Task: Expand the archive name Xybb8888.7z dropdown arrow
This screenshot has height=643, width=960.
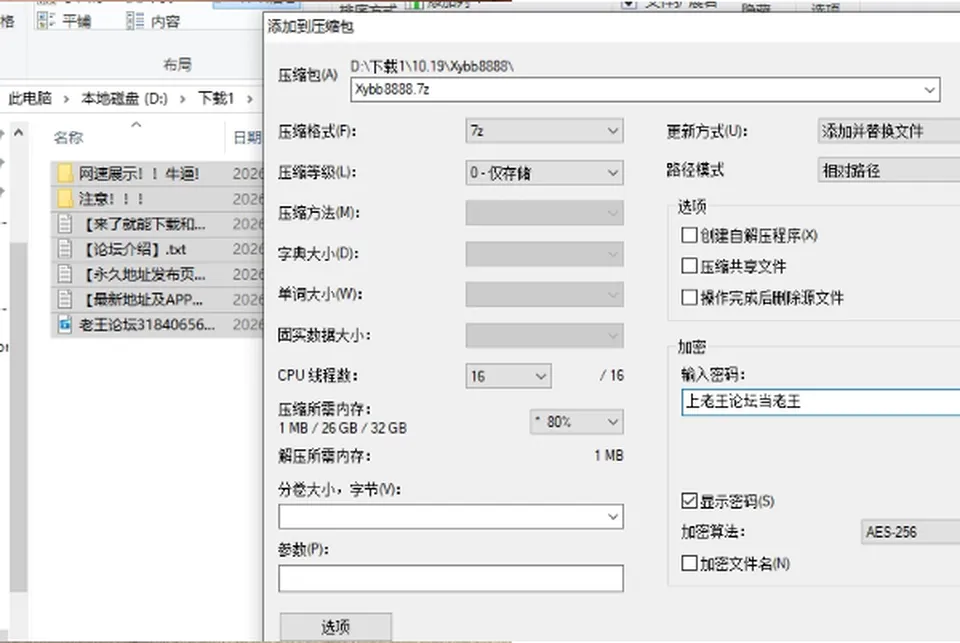Action: [929, 90]
